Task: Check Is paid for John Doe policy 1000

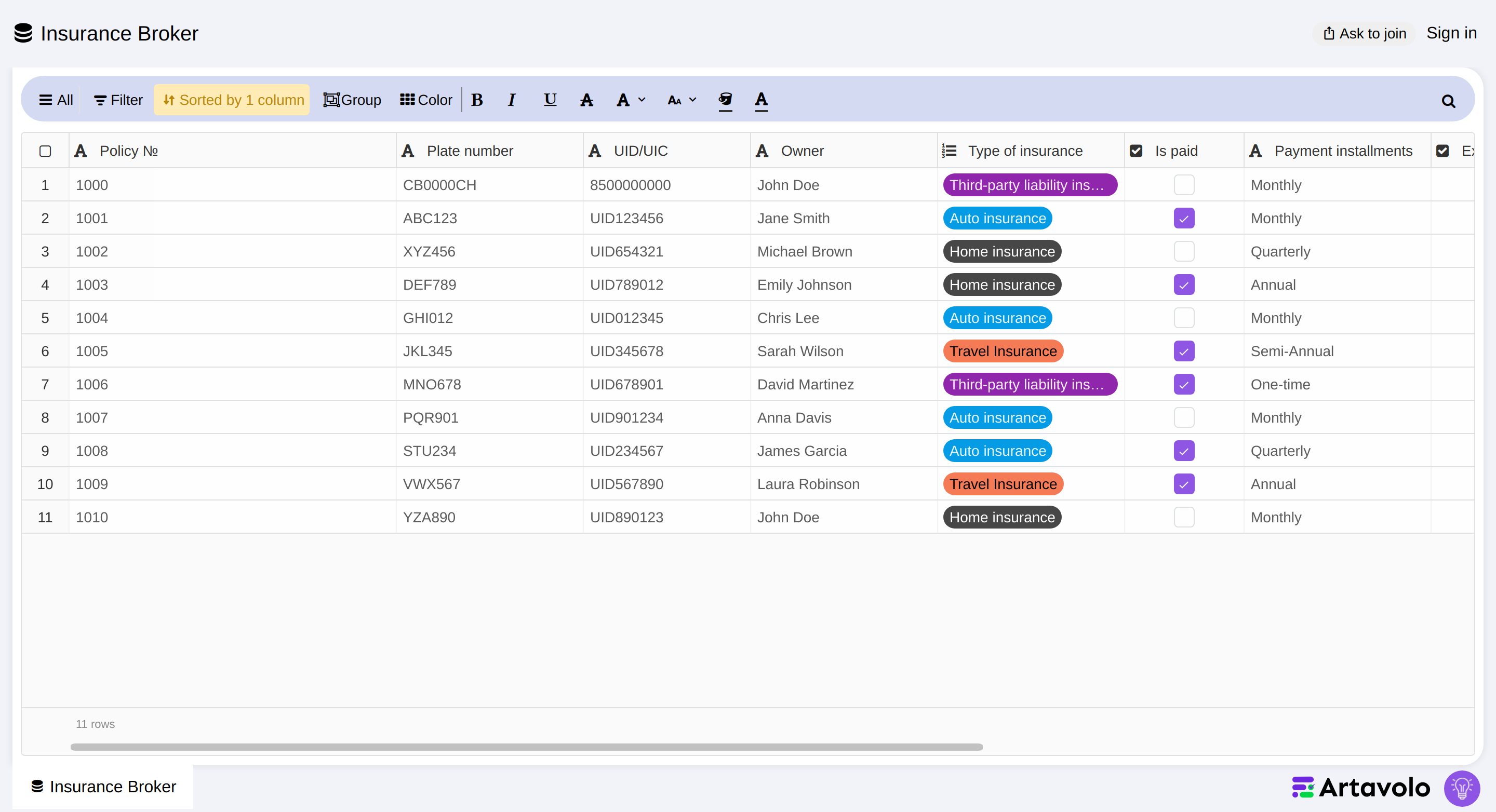Action: pyautogui.click(x=1184, y=185)
